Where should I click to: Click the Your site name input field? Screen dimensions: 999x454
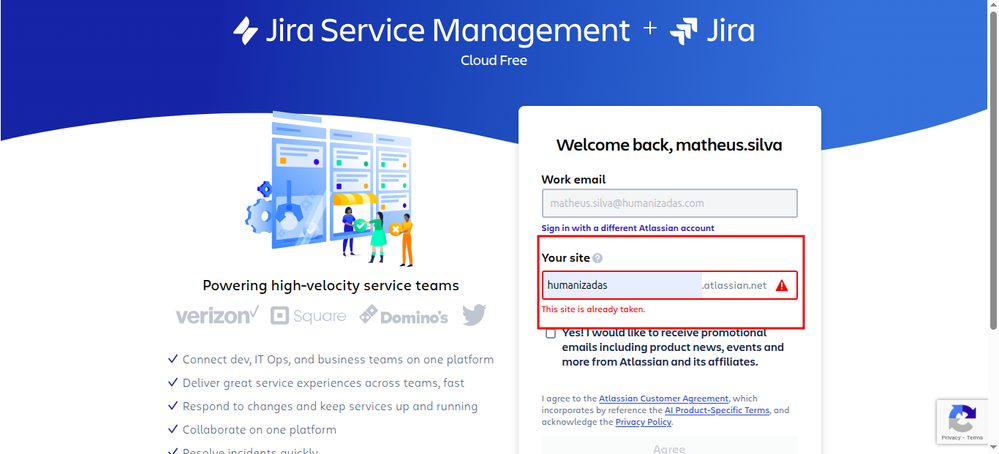[x=621, y=286]
